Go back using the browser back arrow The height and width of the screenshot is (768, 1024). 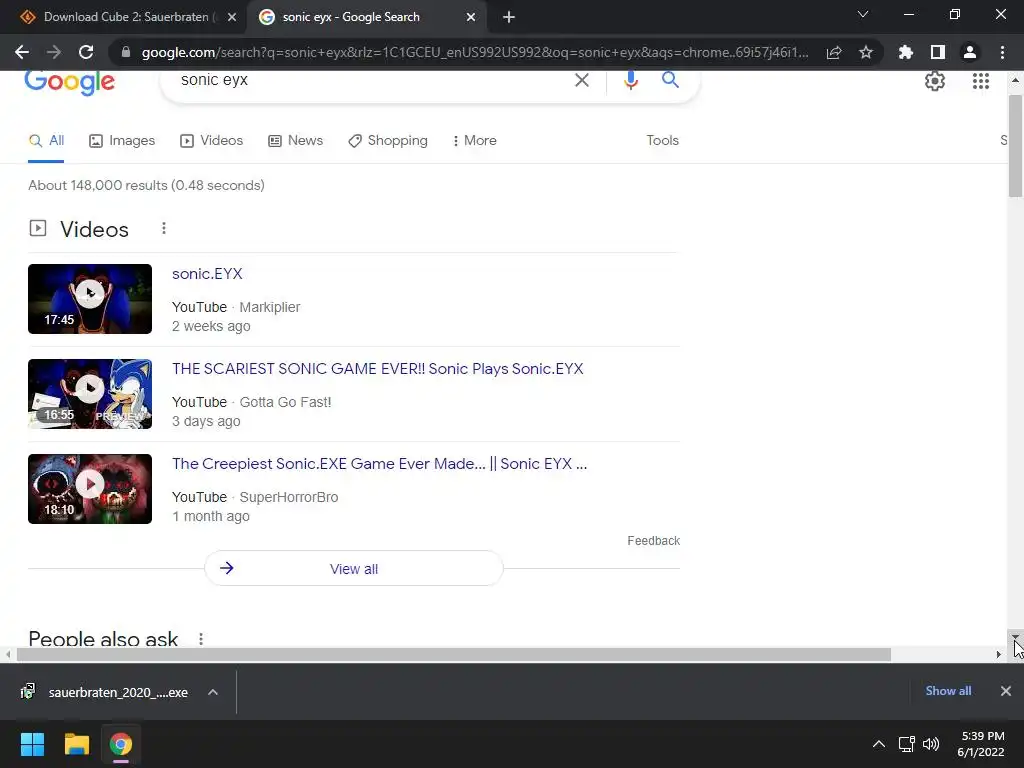(x=22, y=52)
